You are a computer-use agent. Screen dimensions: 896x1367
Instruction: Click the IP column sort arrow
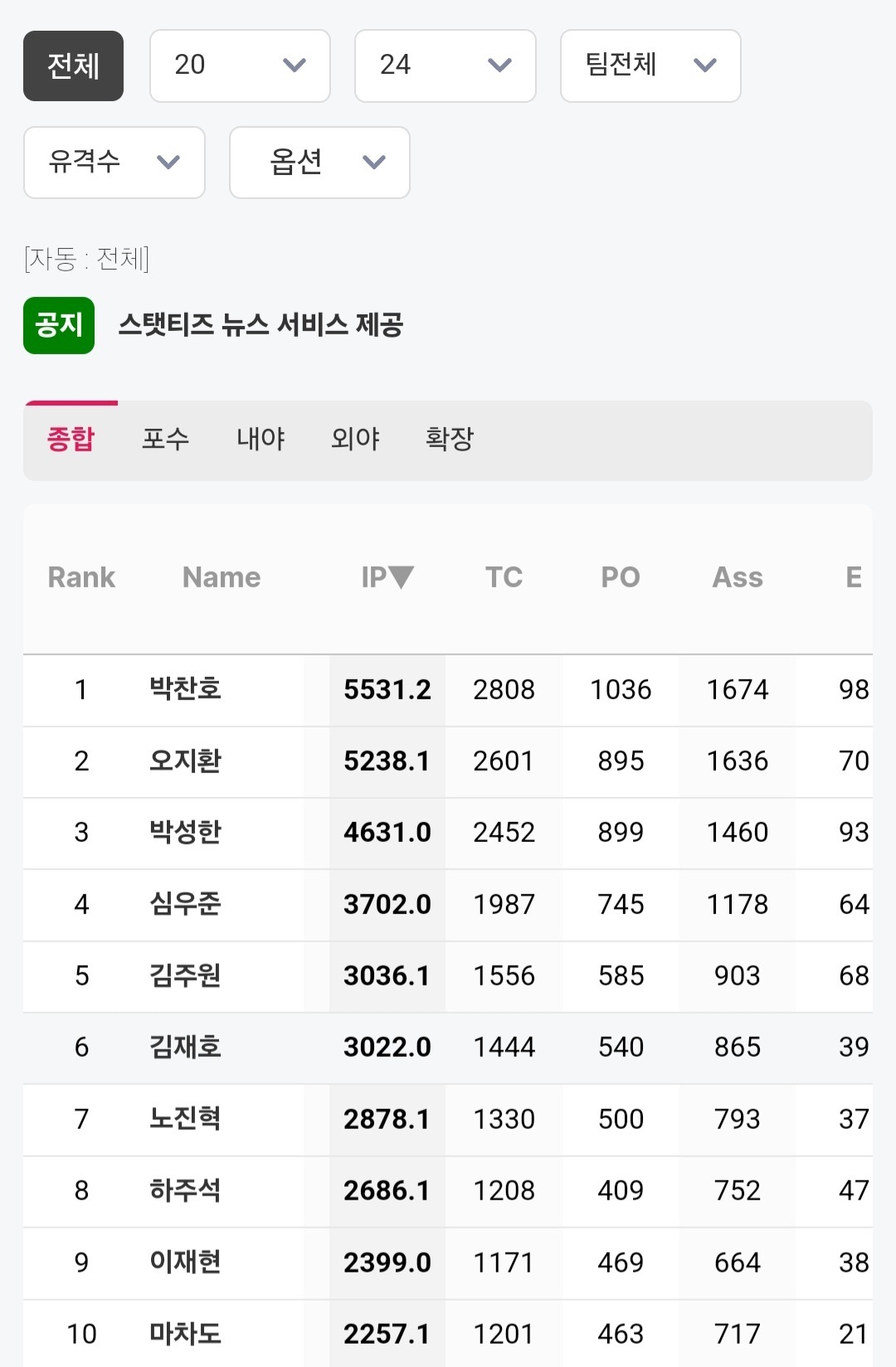click(x=401, y=576)
